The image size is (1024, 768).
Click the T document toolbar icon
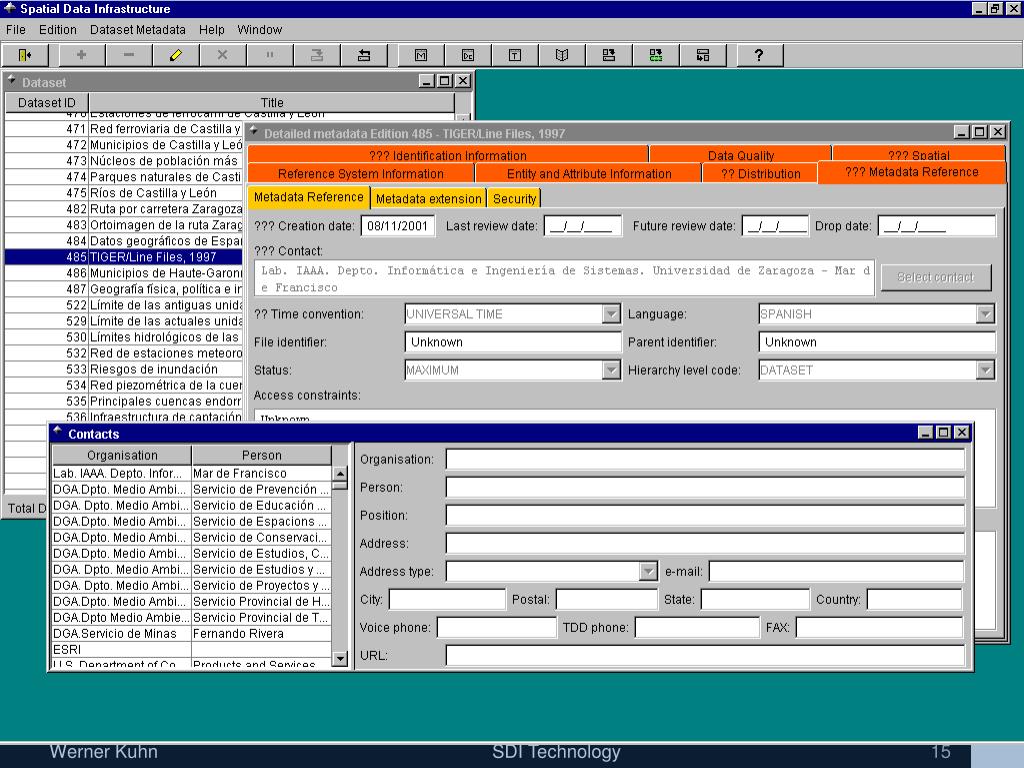(x=515, y=56)
